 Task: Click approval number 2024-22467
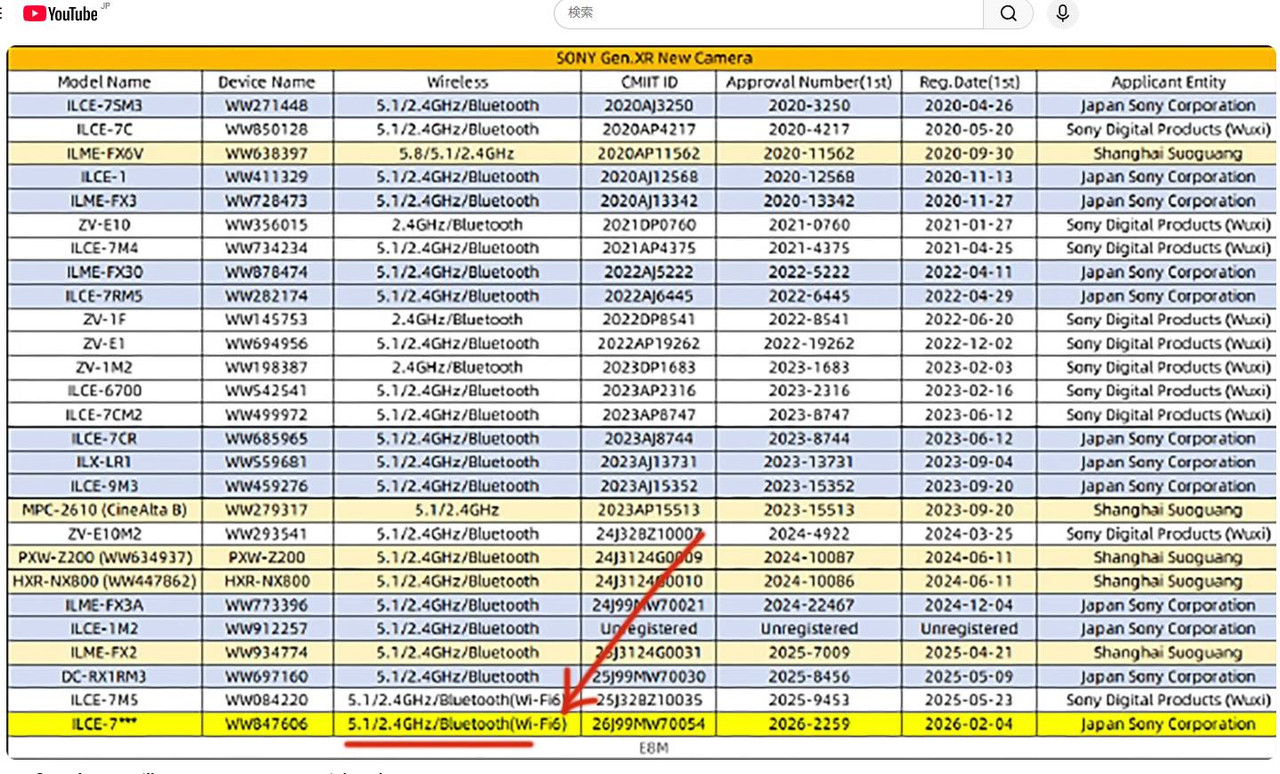click(809, 605)
